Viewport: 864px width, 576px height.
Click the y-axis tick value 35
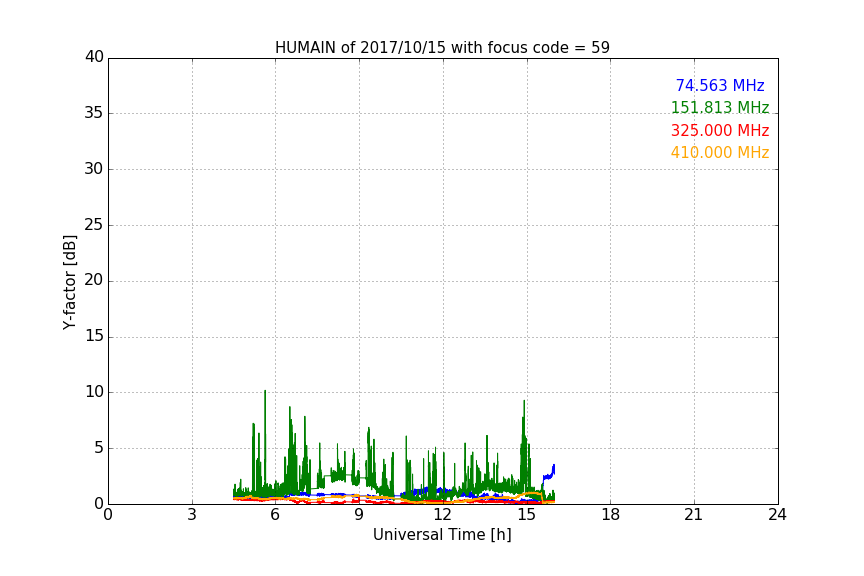(x=94, y=113)
